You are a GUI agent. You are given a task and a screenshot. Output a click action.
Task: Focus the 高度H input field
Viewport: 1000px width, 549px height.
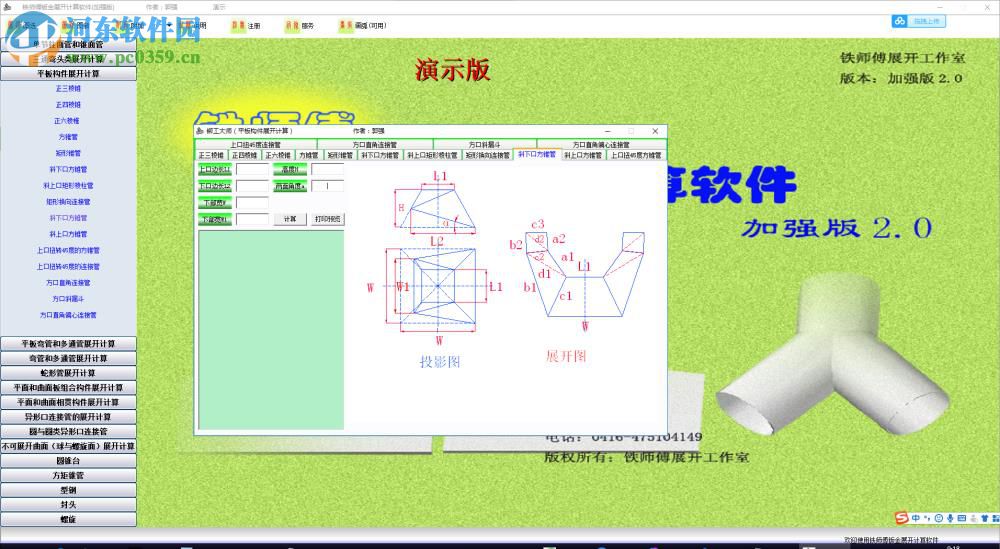coord(328,170)
